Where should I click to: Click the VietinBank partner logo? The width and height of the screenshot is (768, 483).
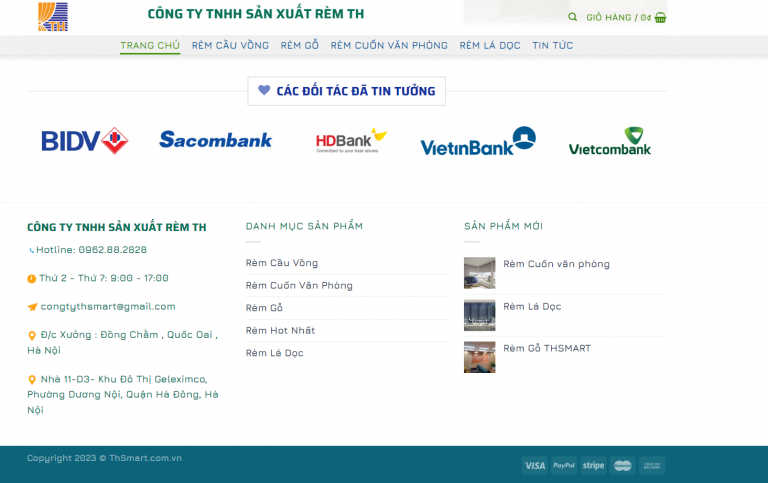click(x=478, y=141)
